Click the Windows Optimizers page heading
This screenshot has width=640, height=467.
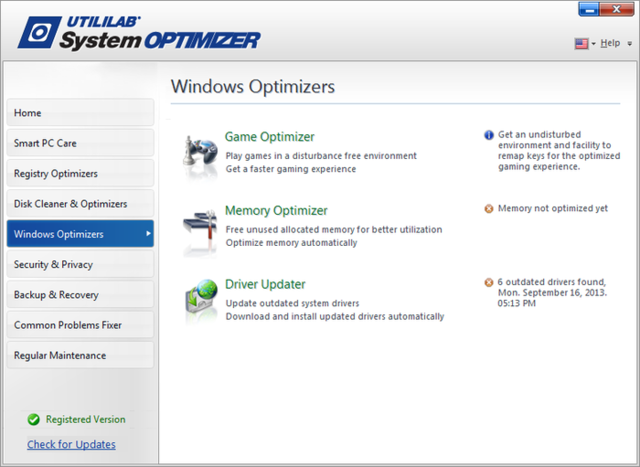(x=253, y=87)
